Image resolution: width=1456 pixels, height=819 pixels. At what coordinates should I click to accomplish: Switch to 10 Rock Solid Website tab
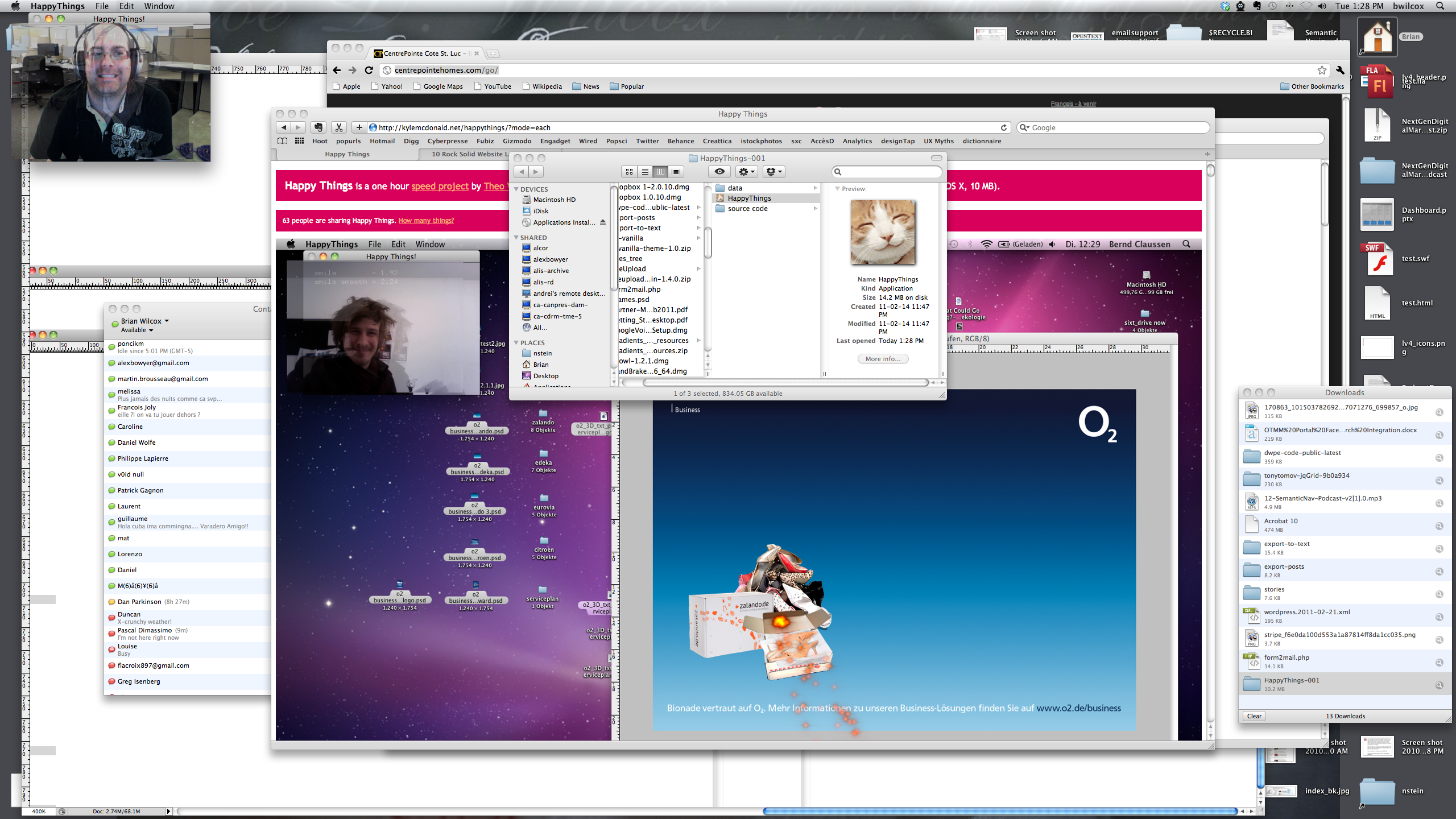469,154
